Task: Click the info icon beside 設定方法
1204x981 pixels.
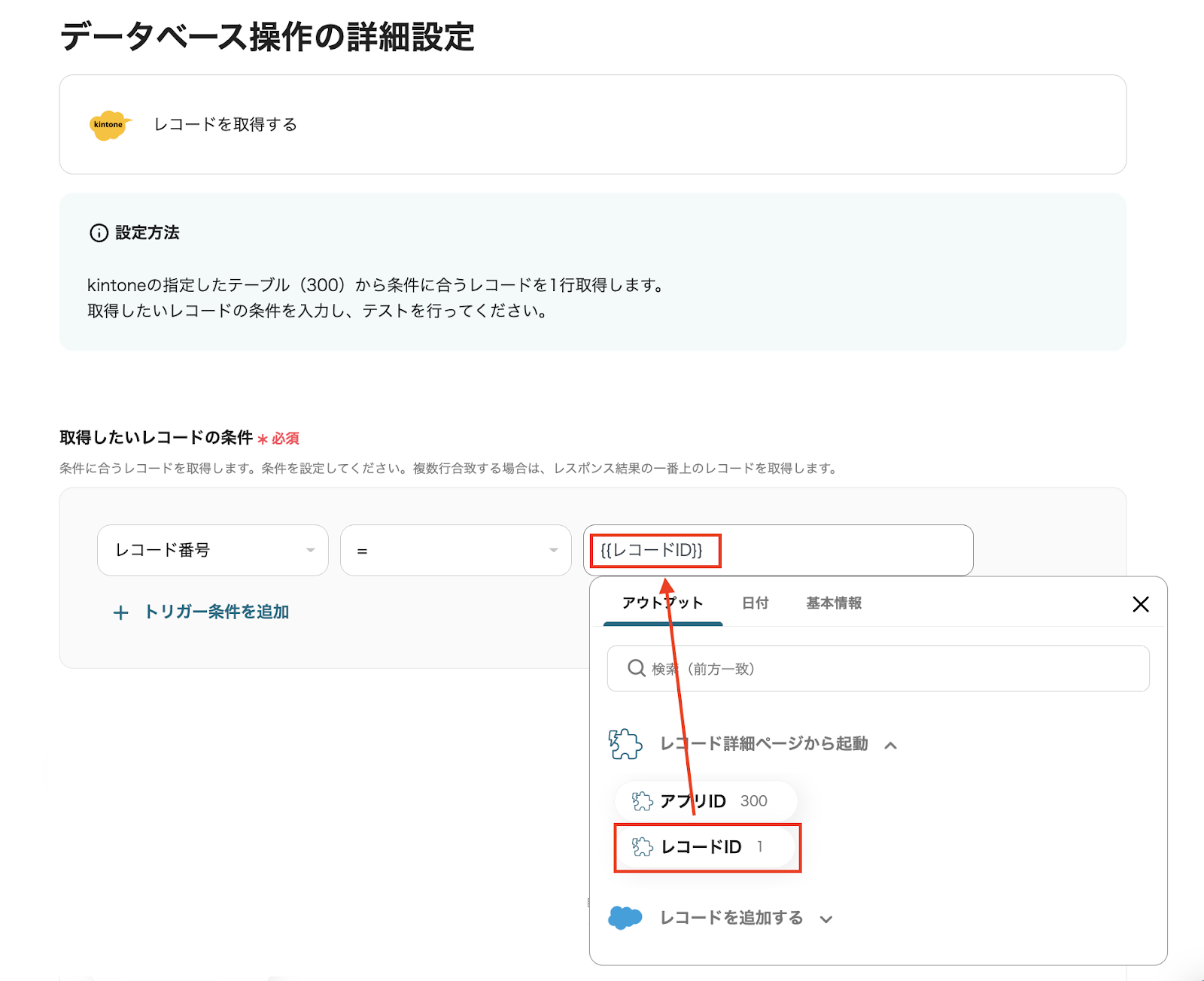Action: 99,233
